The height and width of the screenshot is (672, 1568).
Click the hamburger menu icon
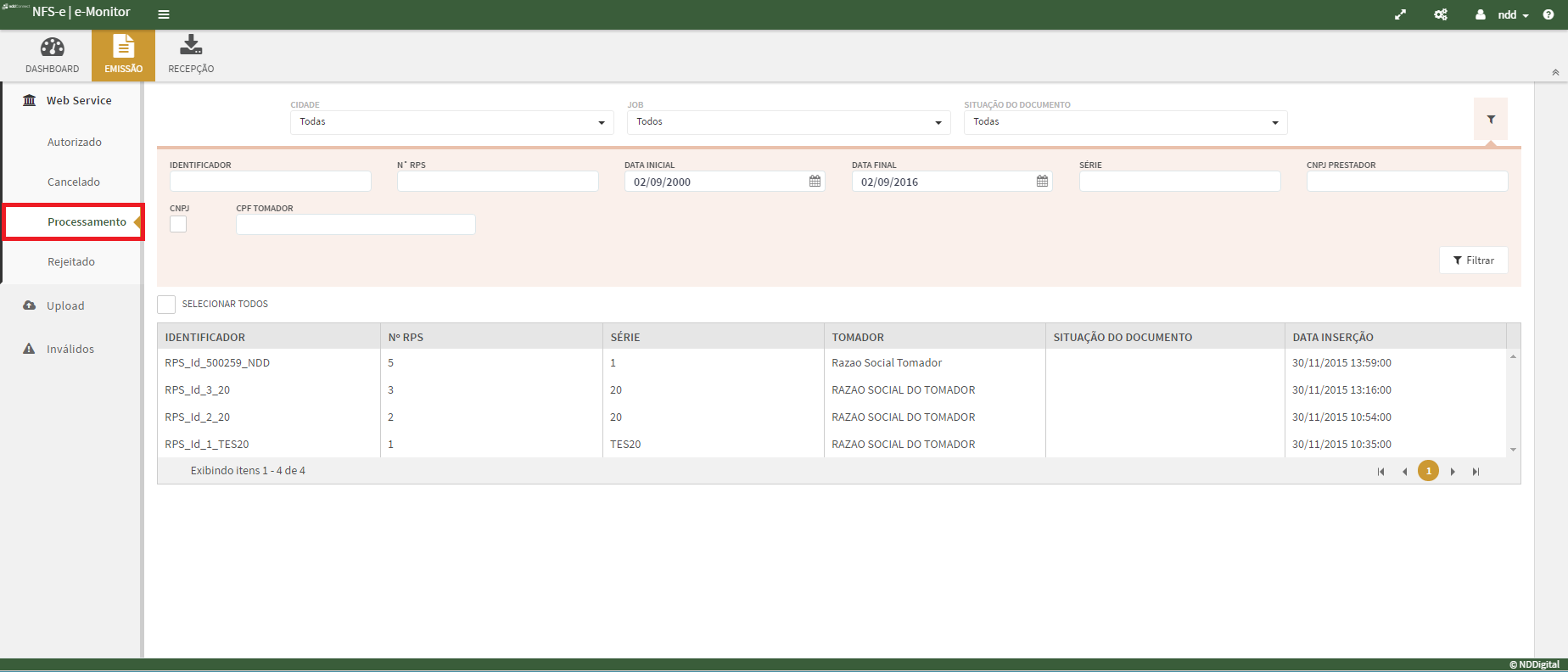164,14
